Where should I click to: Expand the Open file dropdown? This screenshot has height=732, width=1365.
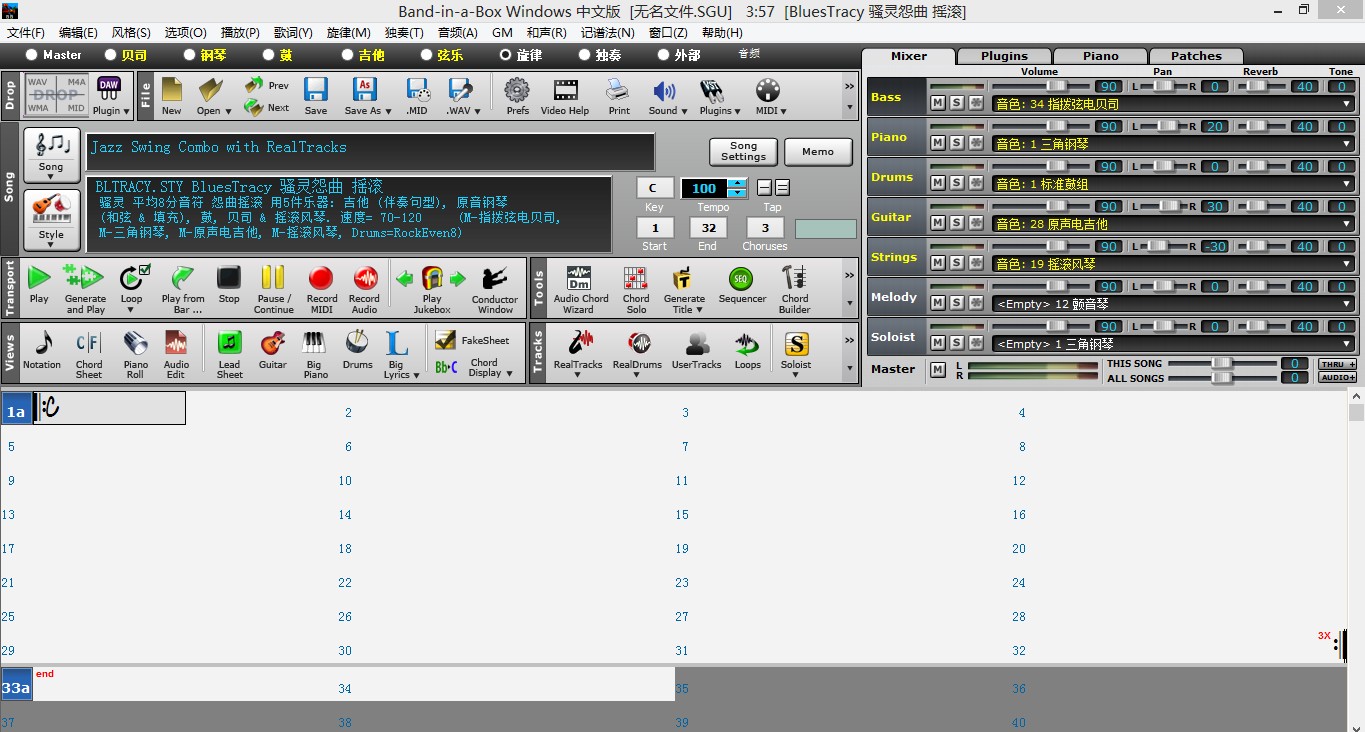click(x=228, y=111)
